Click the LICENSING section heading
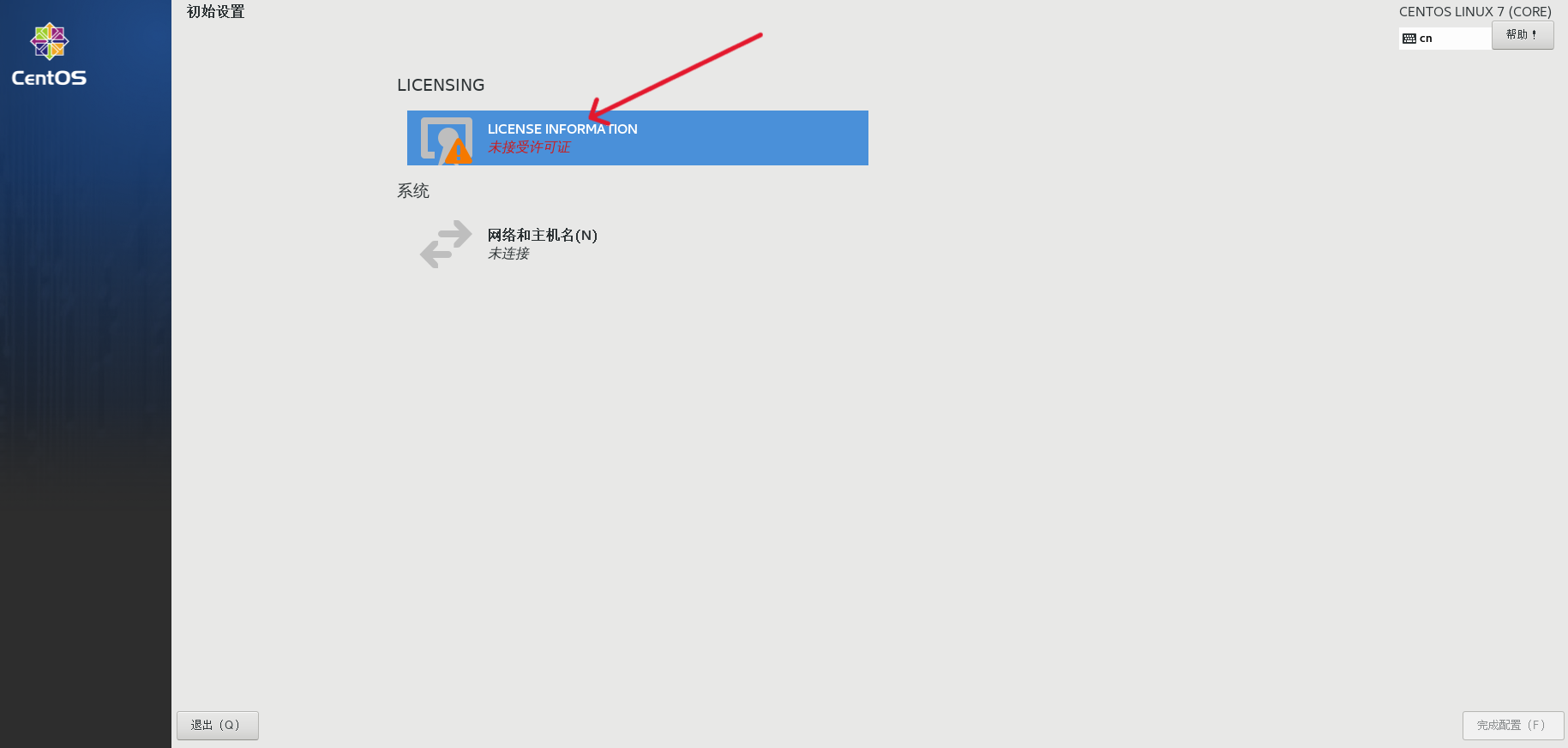The width and height of the screenshot is (1568, 748). point(441,85)
